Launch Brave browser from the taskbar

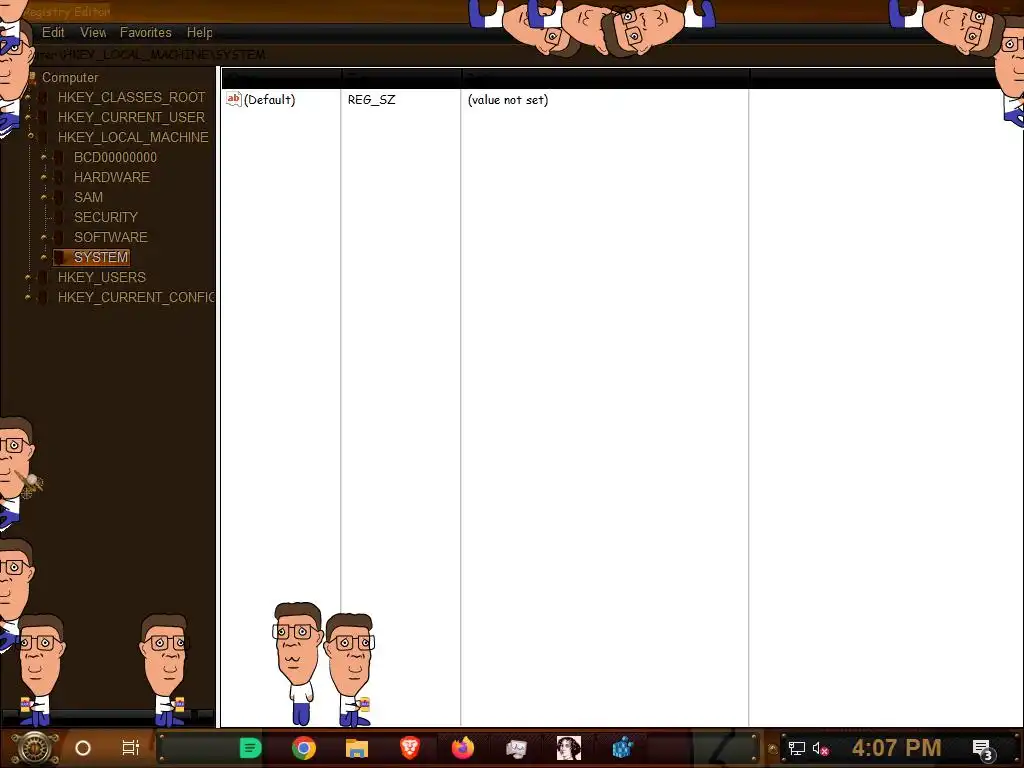tap(409, 748)
